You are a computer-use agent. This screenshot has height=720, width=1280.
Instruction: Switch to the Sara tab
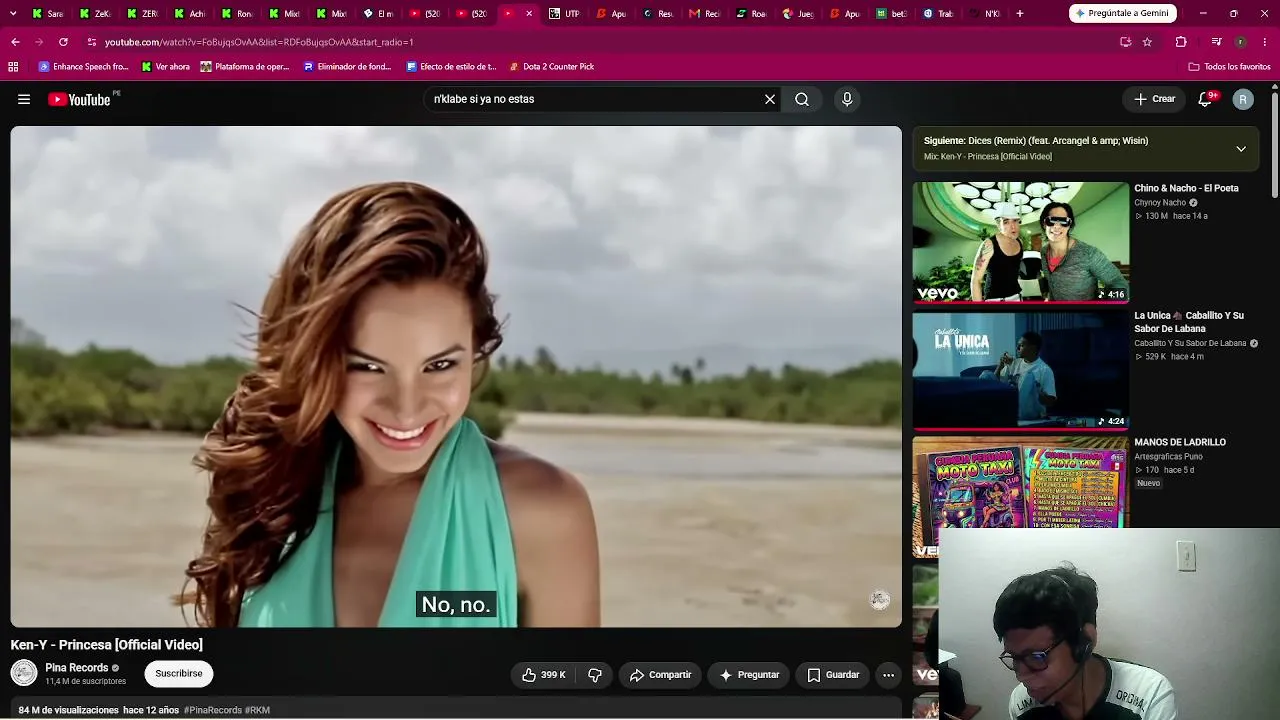pyautogui.click(x=48, y=14)
